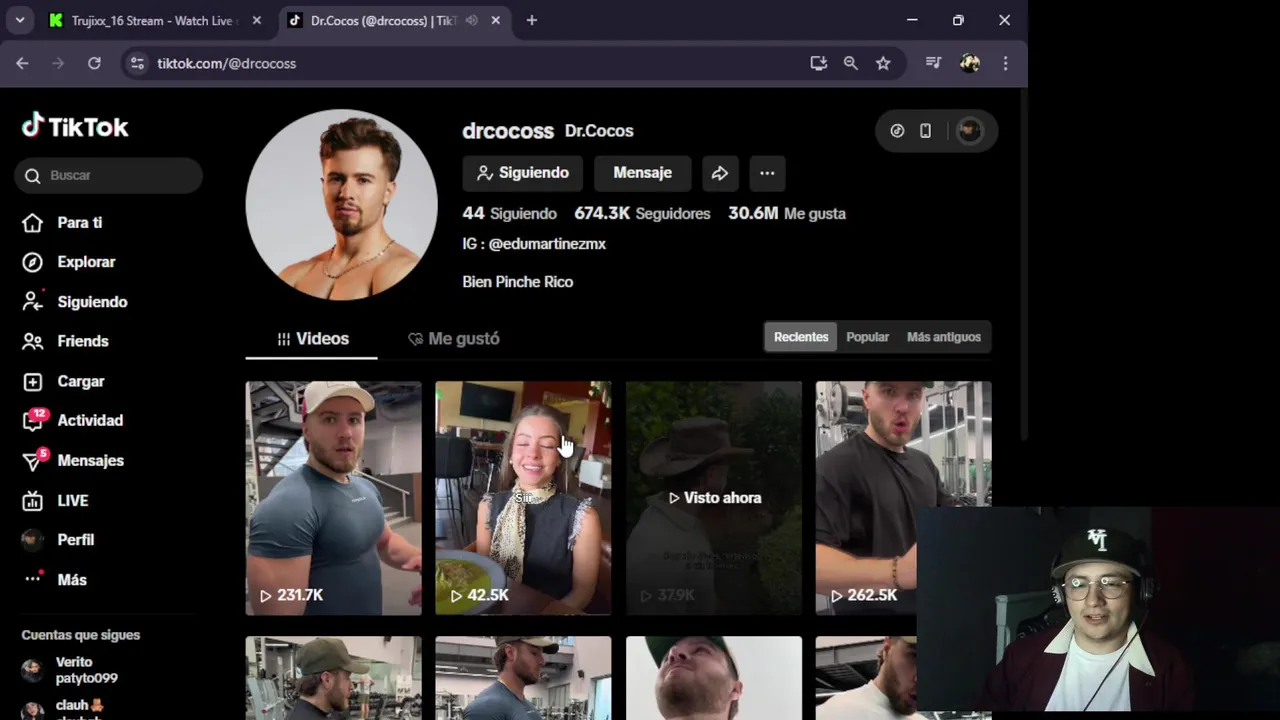The image size is (1280, 720).
Task: Open Mensajes inbox in sidebar
Action: coord(72,460)
